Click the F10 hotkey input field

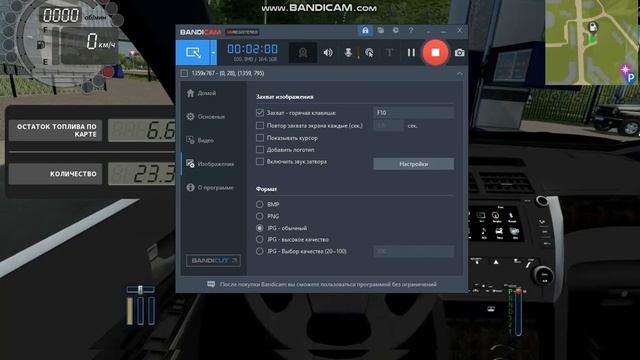coord(413,113)
